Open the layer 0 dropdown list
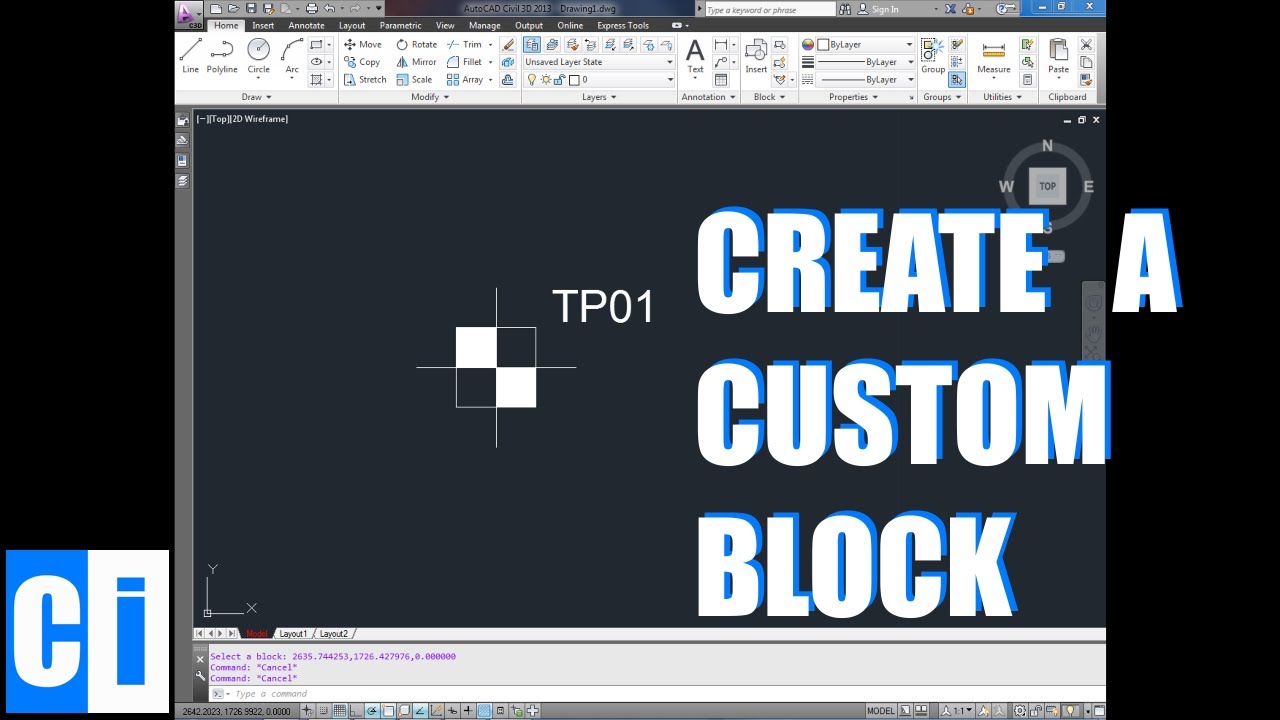 [x=599, y=79]
